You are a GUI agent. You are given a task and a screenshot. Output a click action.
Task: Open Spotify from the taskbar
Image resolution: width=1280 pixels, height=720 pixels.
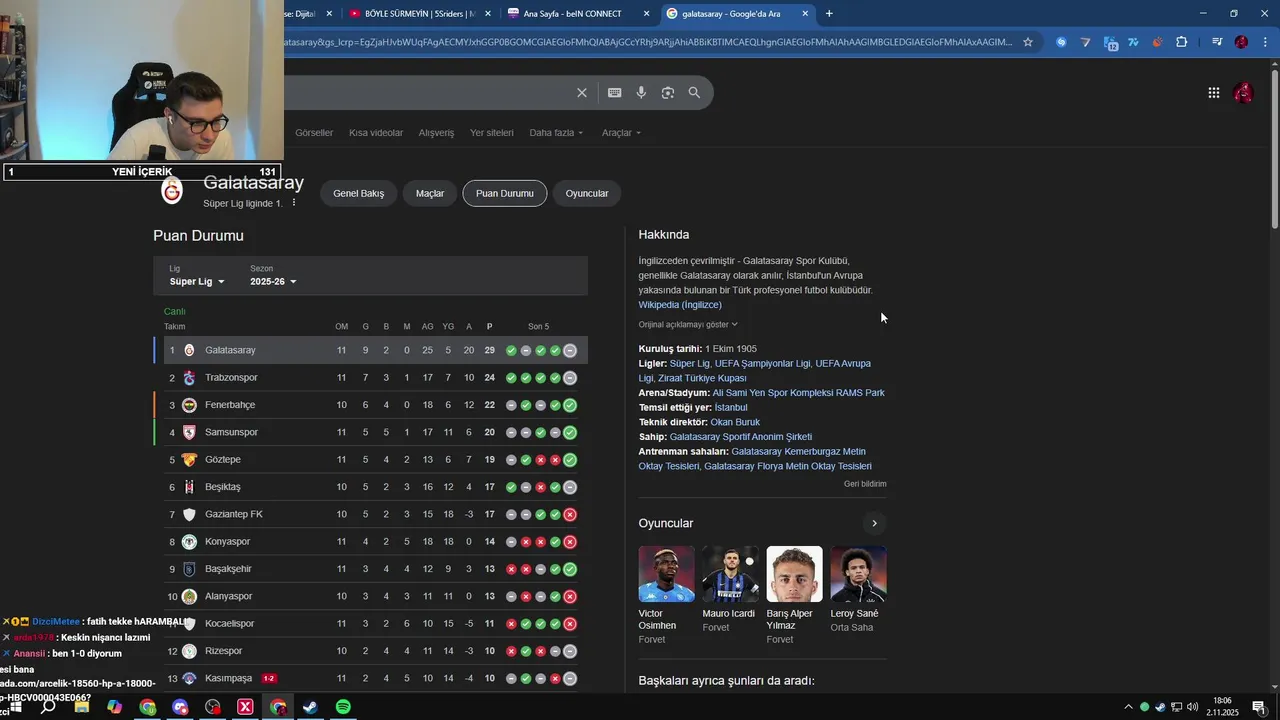343,707
